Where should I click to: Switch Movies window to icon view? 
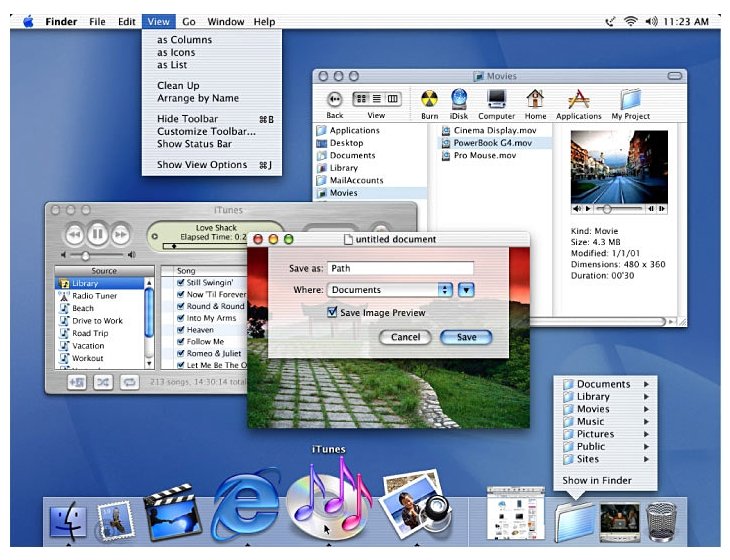tap(361, 99)
